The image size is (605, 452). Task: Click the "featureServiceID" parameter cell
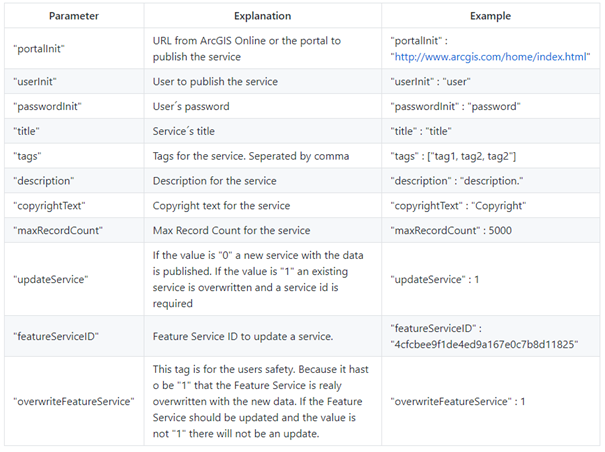[55, 335]
